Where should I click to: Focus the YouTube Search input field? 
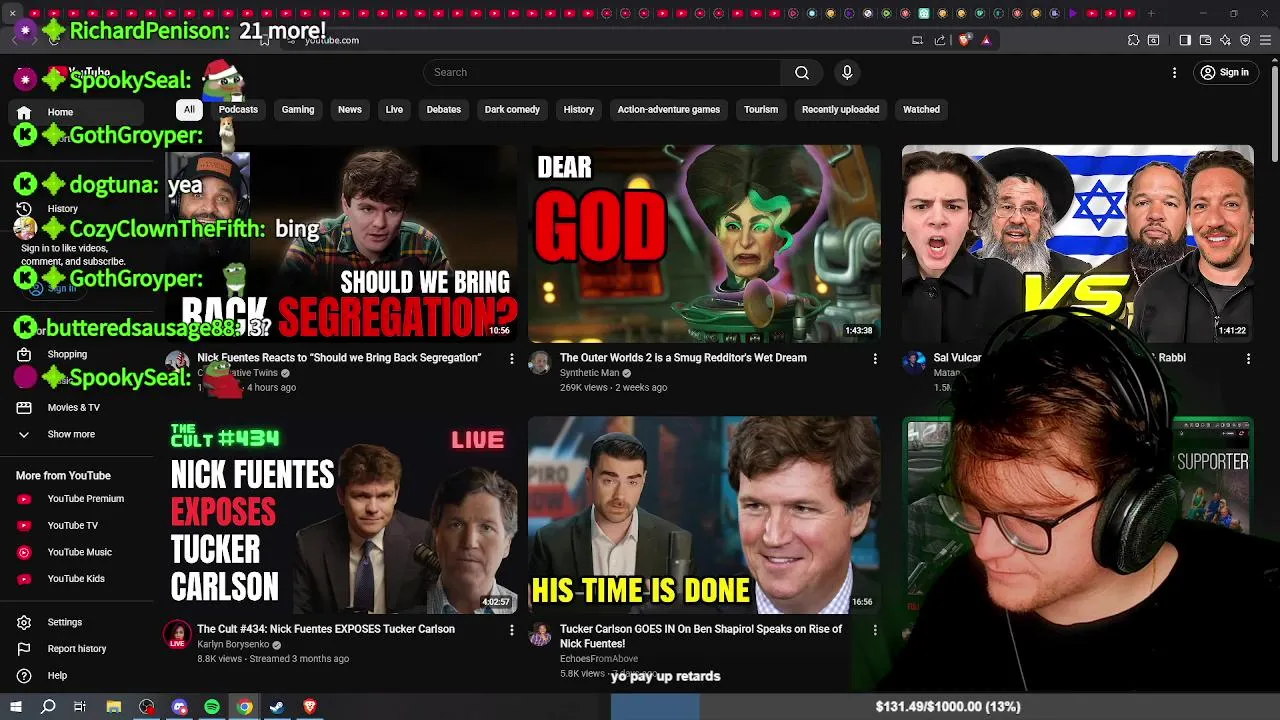(602, 72)
